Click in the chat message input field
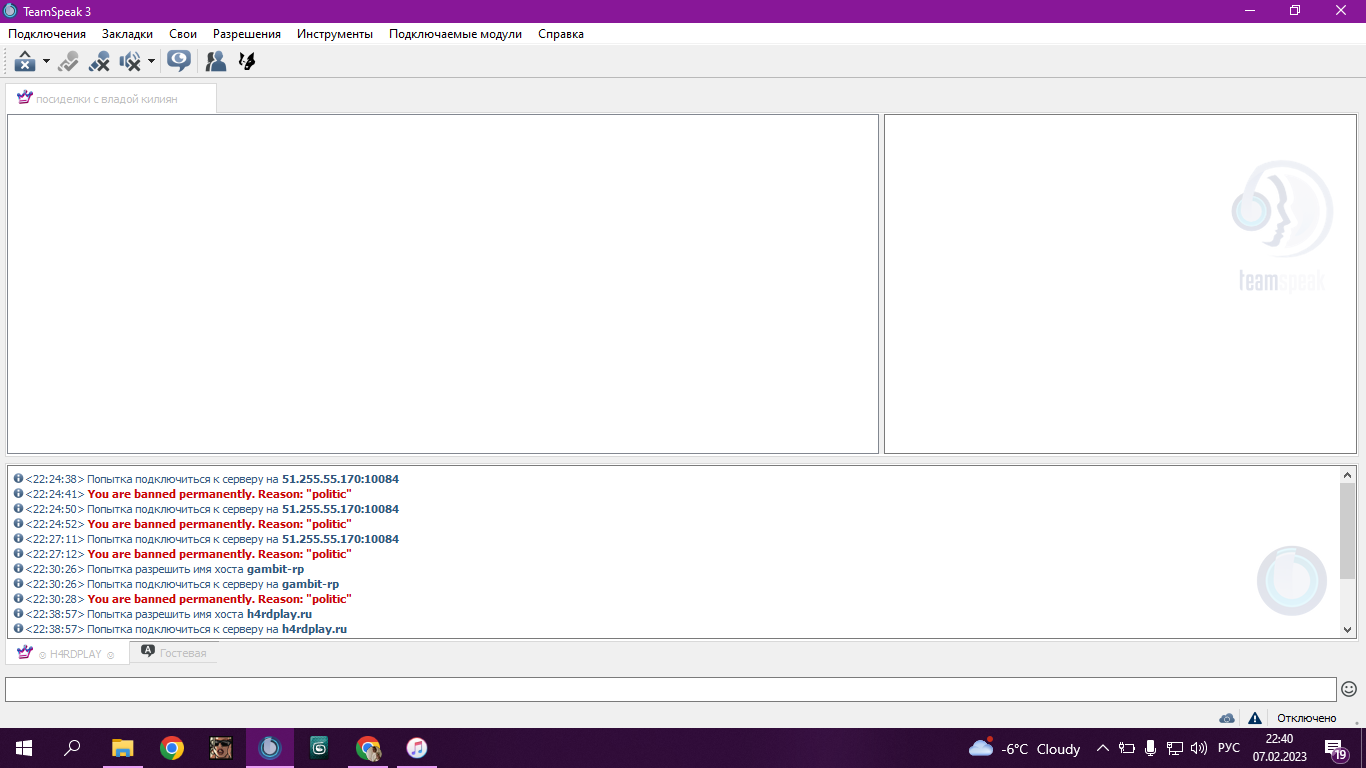Viewport: 1366px width, 768px height. coord(670,689)
